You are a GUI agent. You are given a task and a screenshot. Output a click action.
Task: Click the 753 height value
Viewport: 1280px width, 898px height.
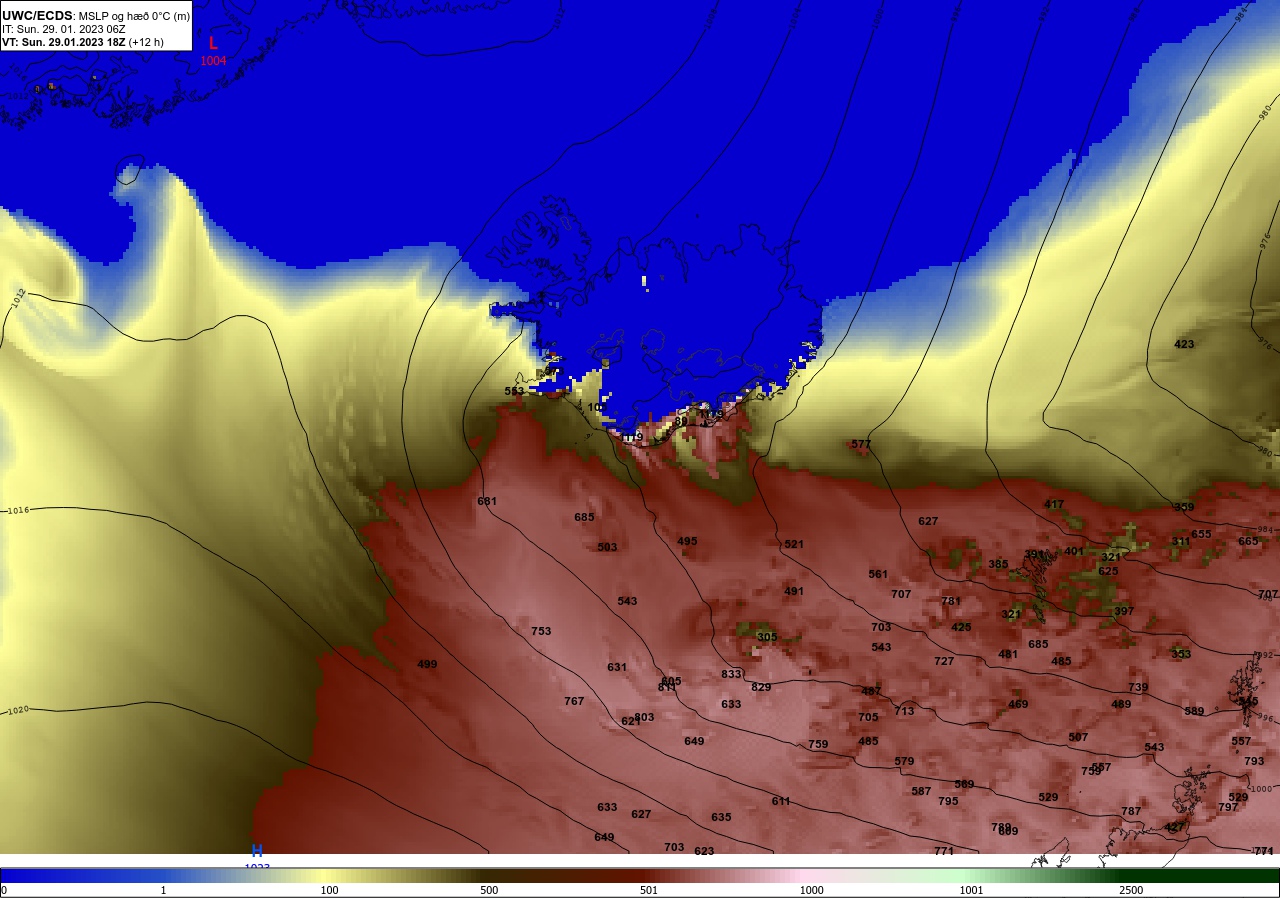click(541, 631)
